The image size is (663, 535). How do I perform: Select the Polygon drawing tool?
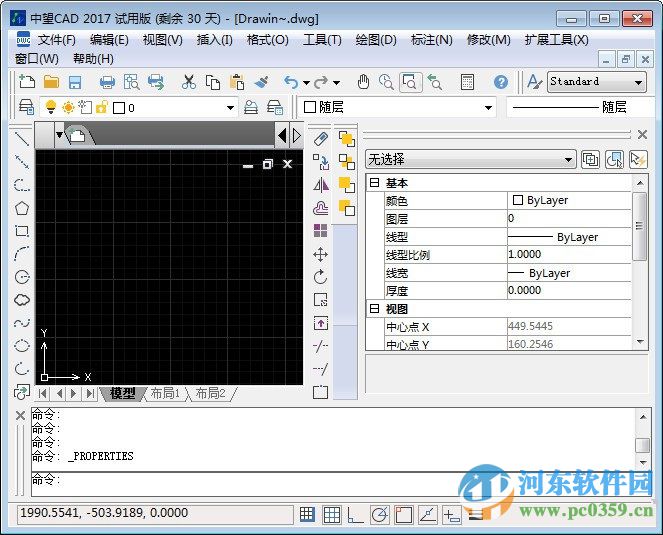click(x=22, y=208)
